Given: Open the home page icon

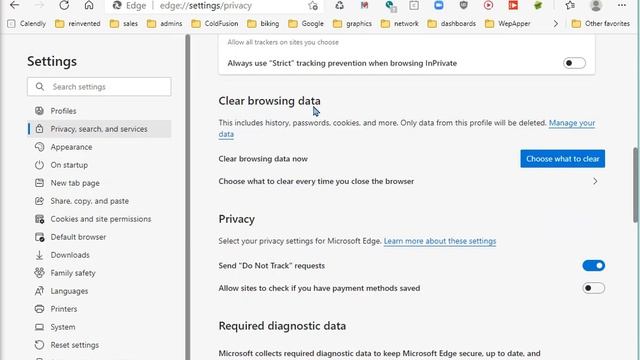Looking at the screenshot, I should (89, 5).
